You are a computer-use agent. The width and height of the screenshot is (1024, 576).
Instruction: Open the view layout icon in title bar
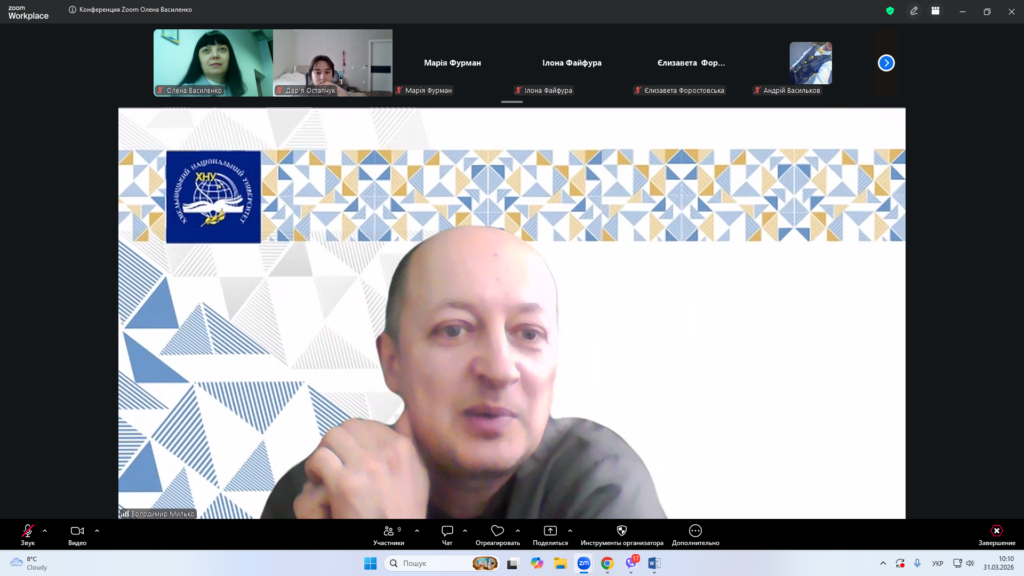936,11
